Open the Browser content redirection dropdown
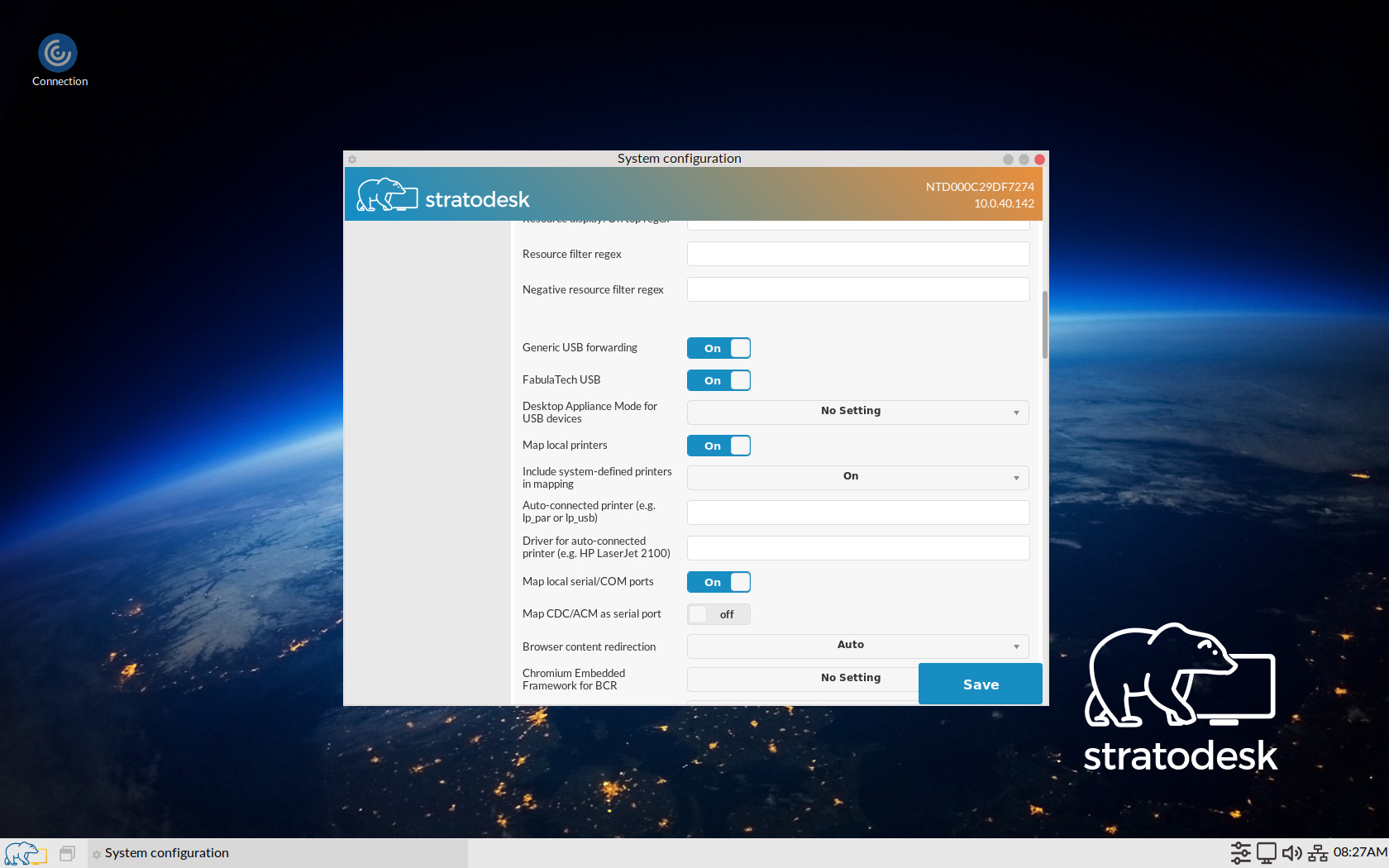The width and height of the screenshot is (1389, 868). [x=857, y=646]
